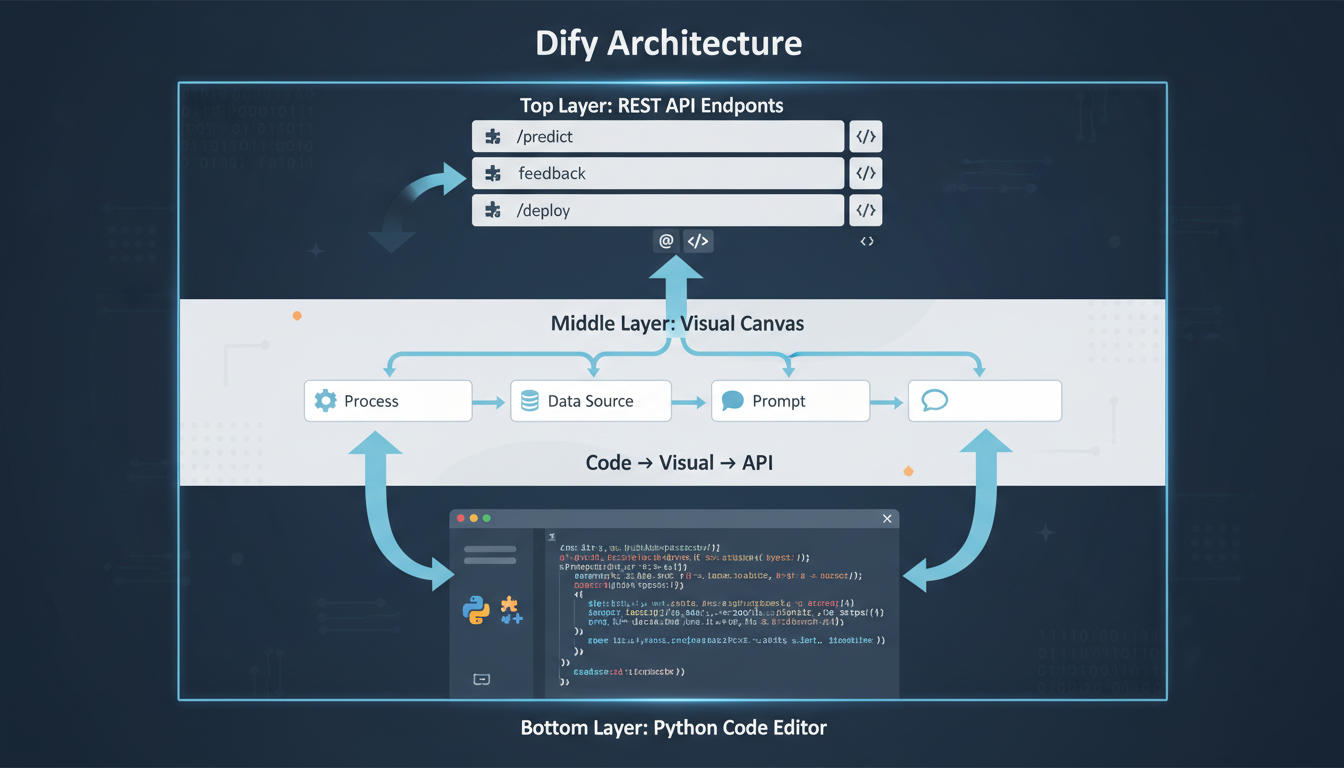This screenshot has width=1344, height=768.
Task: Expand the branch arrow above the Prompt node
Action: (x=790, y=370)
